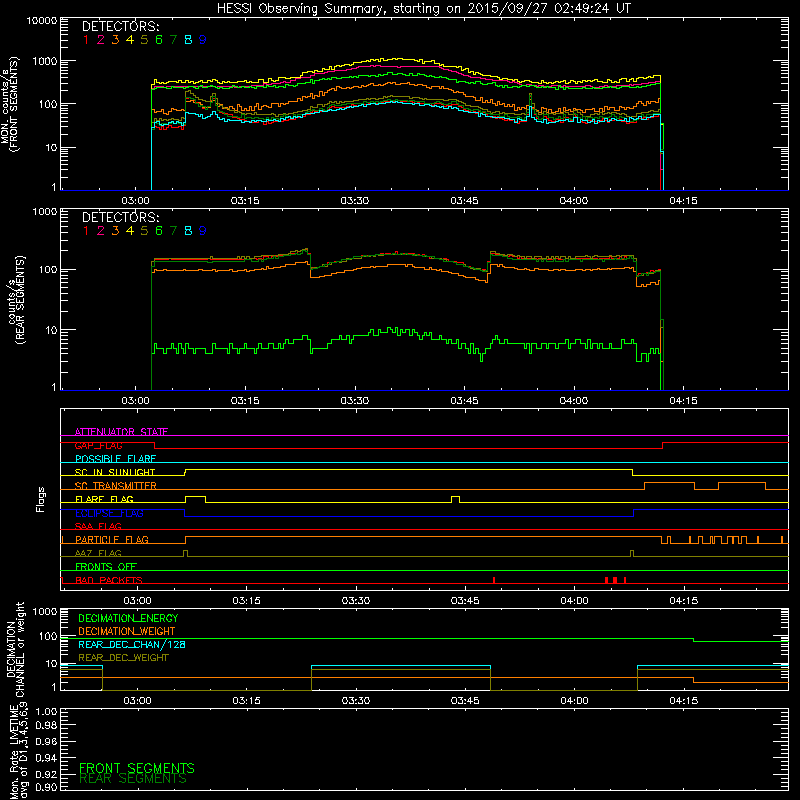Viewport: 800px width, 800px height.
Task: Select the ATTENUATOR_STATE flag label
Action: pos(121,432)
